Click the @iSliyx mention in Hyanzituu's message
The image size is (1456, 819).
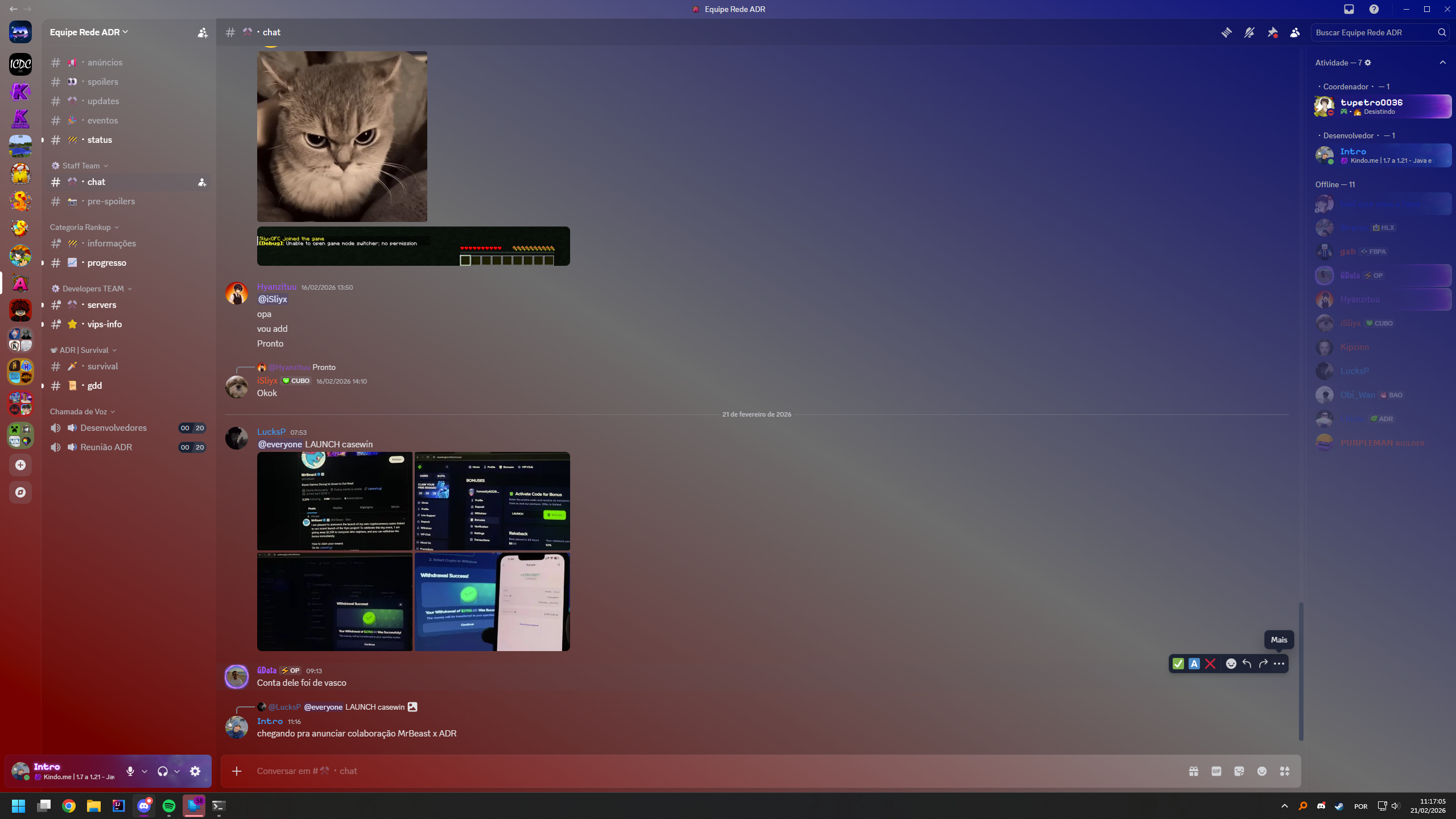point(272,298)
